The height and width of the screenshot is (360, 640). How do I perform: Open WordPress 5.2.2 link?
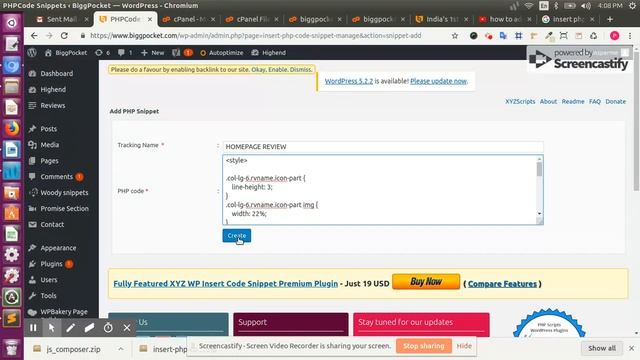point(349,81)
